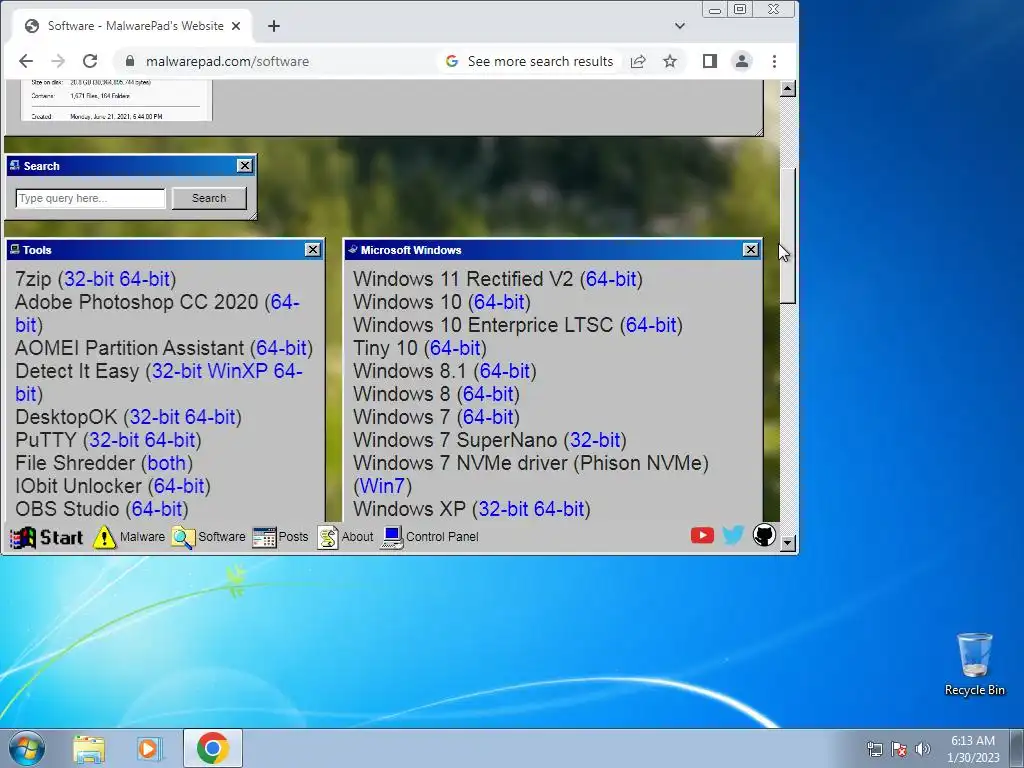
Task: Launch Windows Media Player from taskbar
Action: 149,748
